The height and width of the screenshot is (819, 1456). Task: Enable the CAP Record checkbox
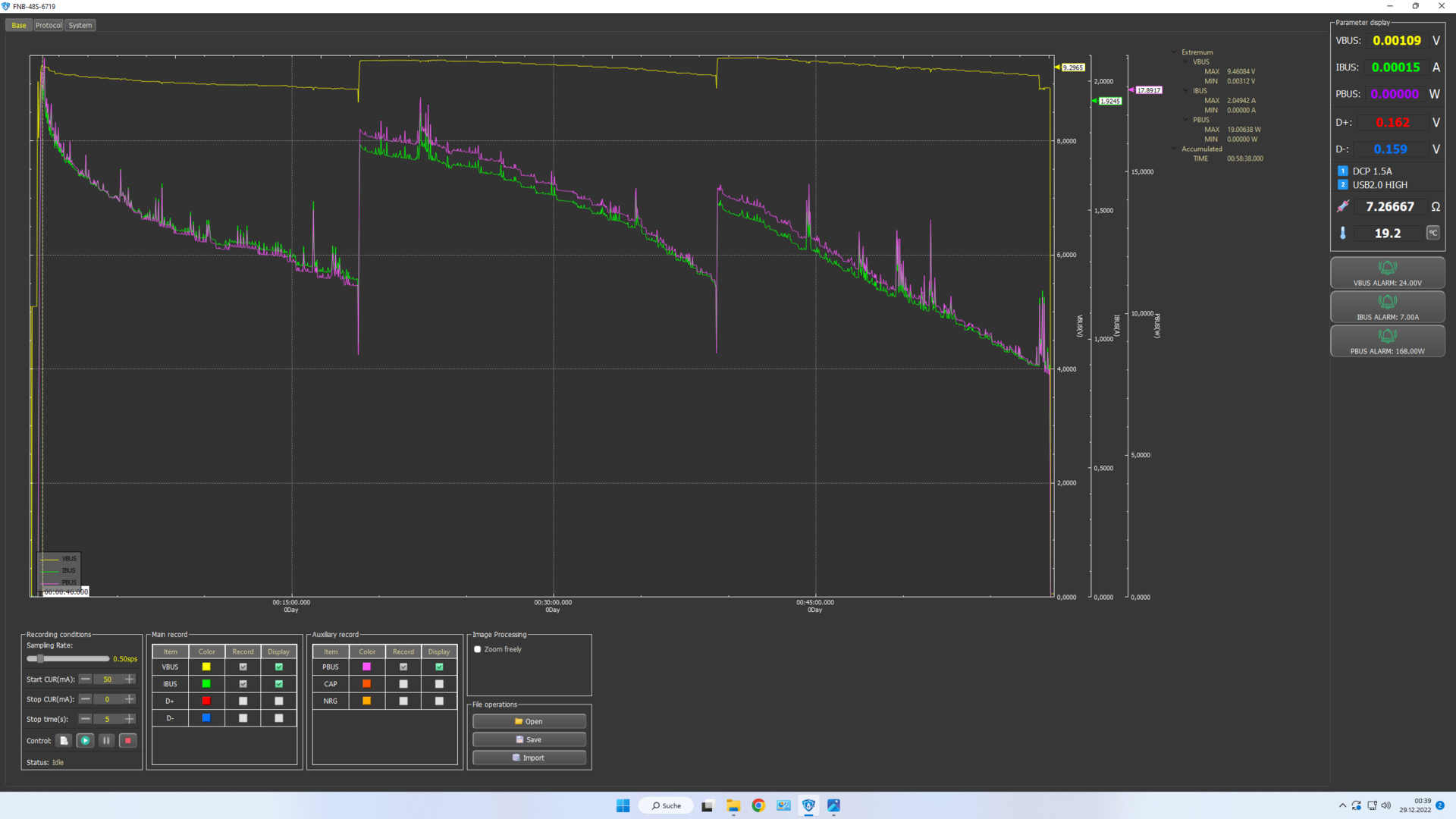(x=403, y=684)
